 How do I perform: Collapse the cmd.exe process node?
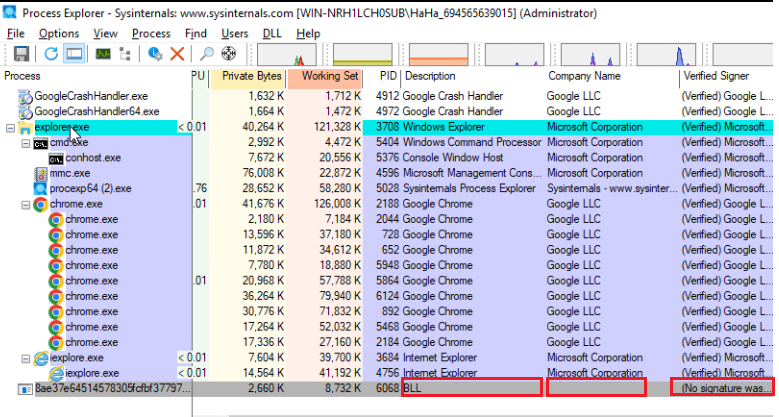coord(26,143)
